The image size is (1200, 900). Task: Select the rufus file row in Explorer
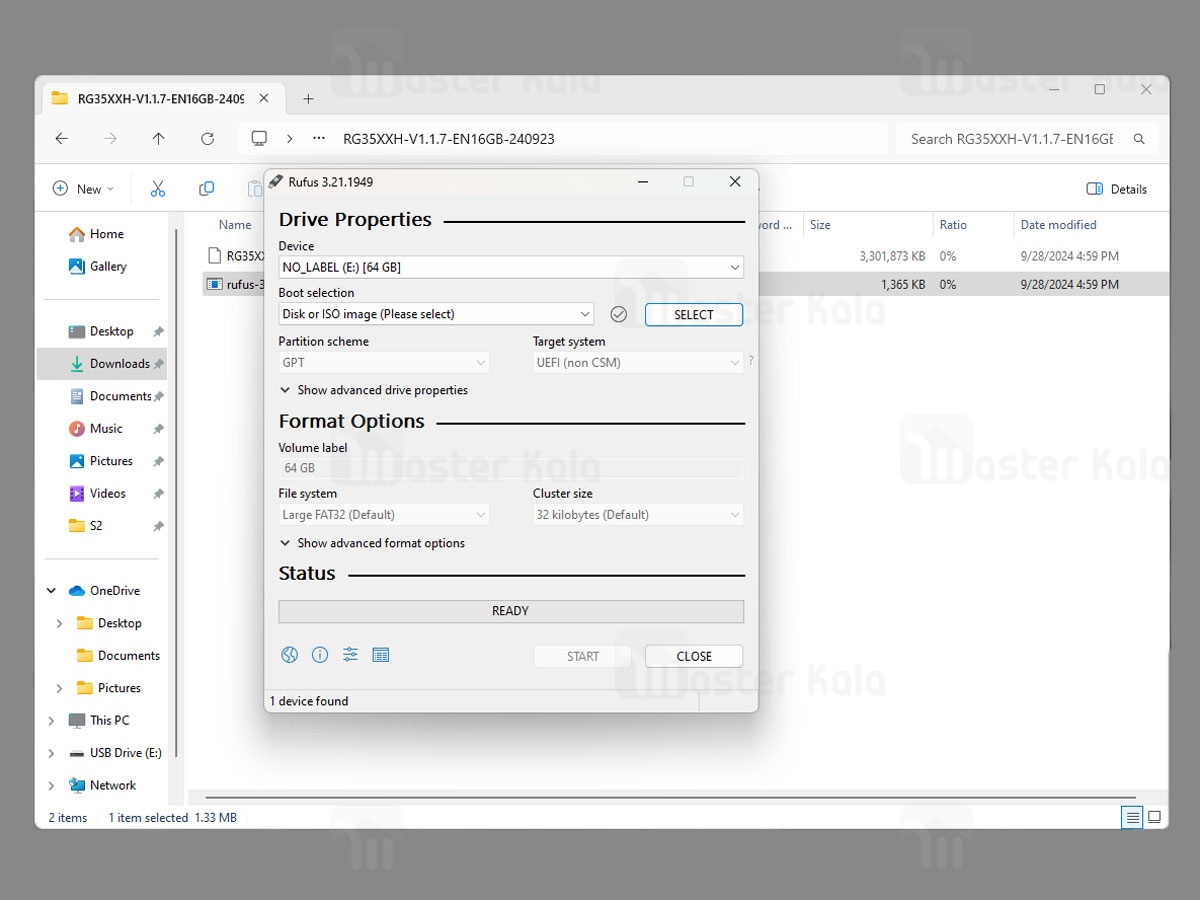685,284
